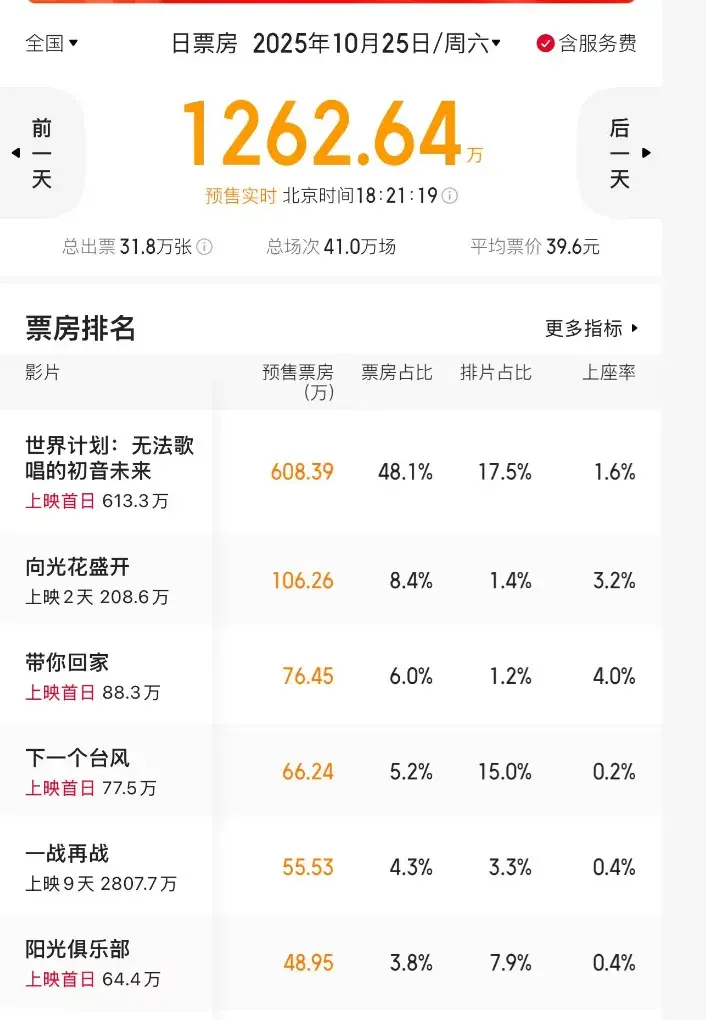Viewport: 706px width, 1020px height.
Task: Click the right arrow beside 后一天
Action: pyautogui.click(x=647, y=153)
